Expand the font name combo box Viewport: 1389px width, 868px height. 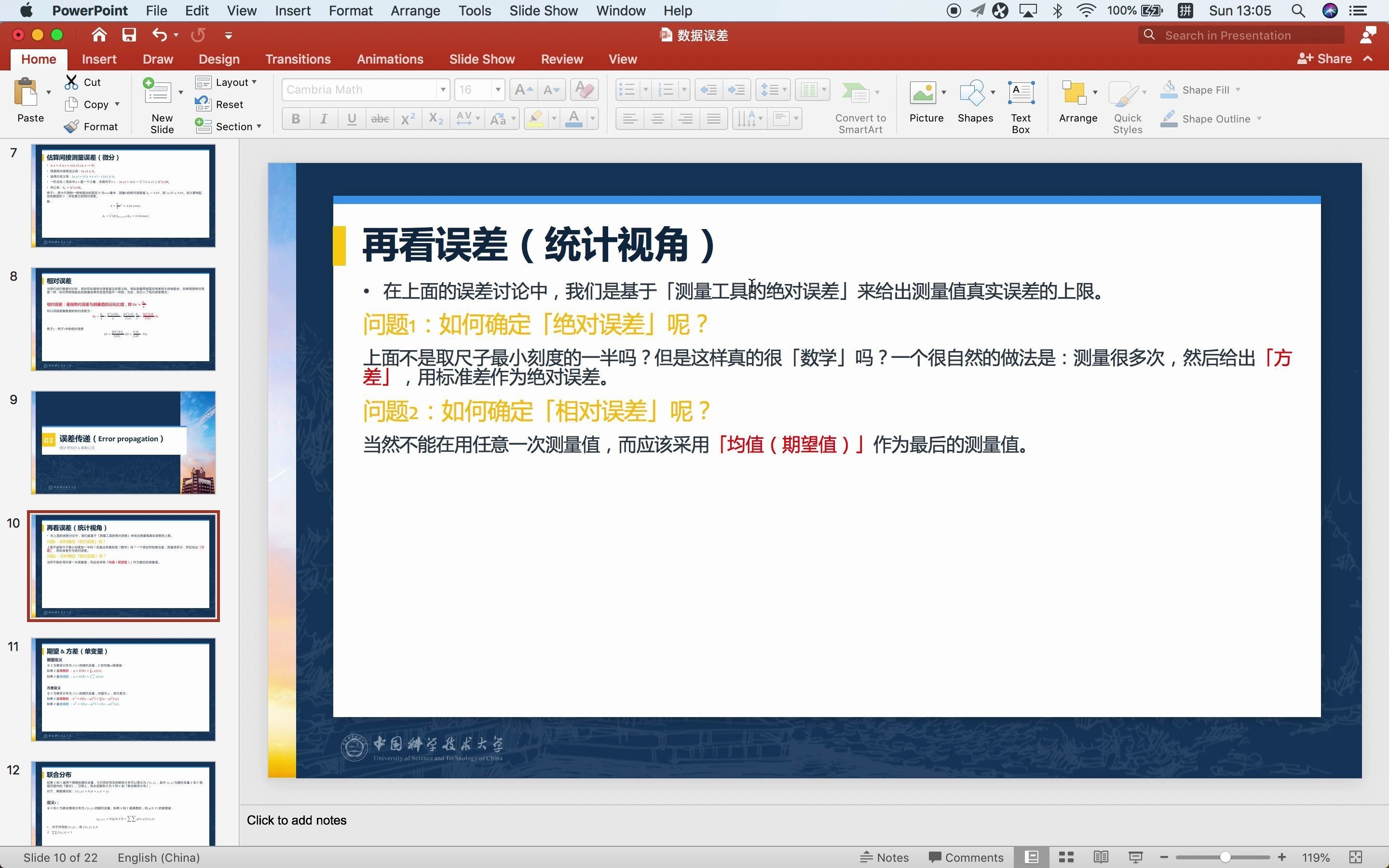point(443,90)
